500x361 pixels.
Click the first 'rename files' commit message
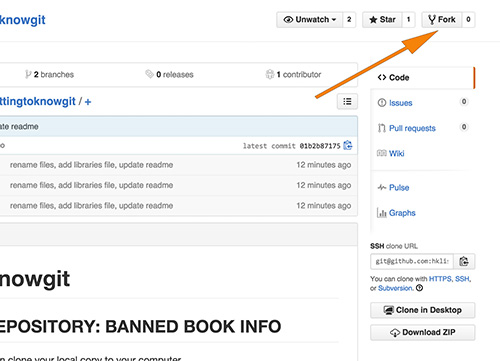91,165
